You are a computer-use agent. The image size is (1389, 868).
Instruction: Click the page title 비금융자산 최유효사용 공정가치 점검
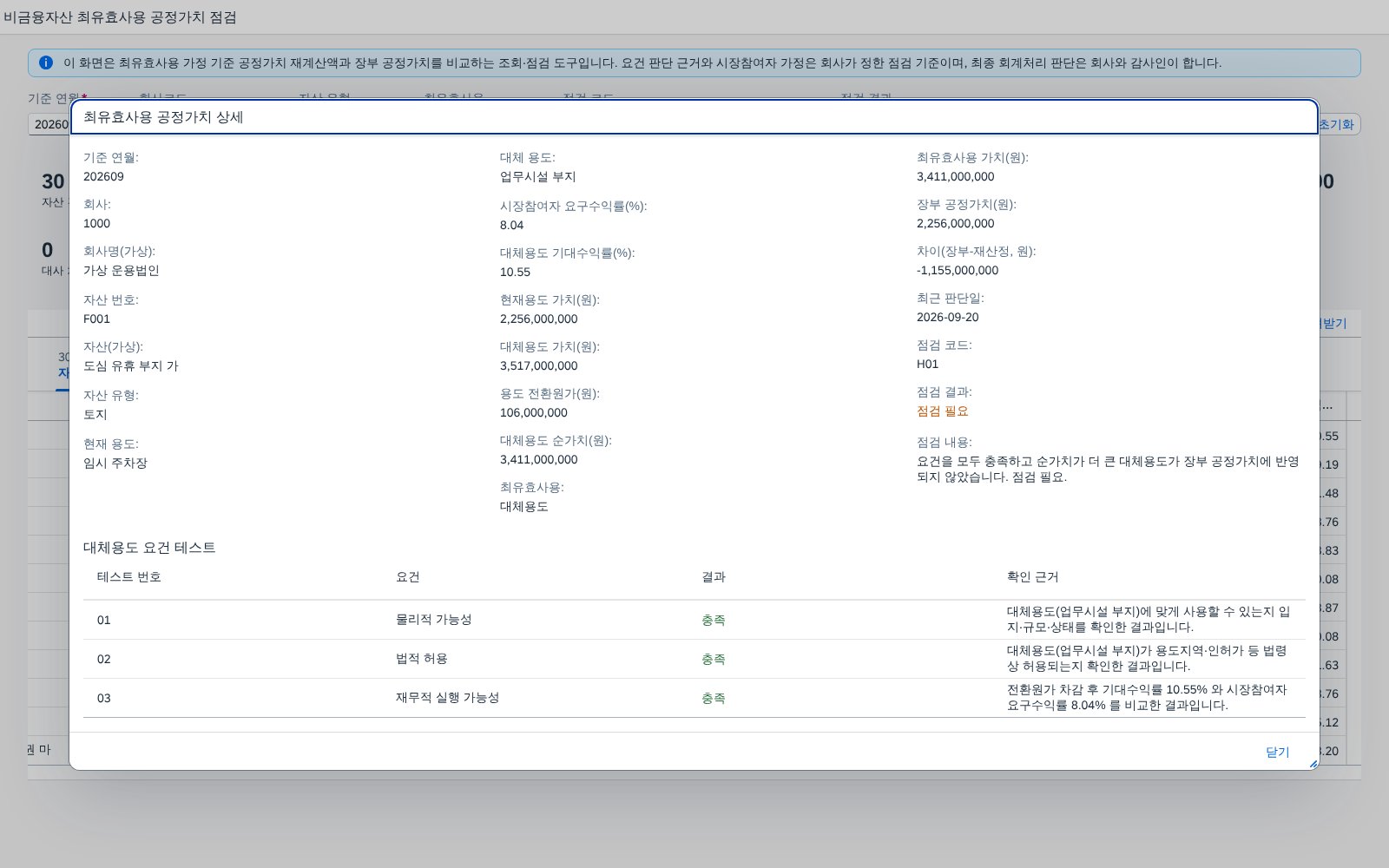point(119,17)
